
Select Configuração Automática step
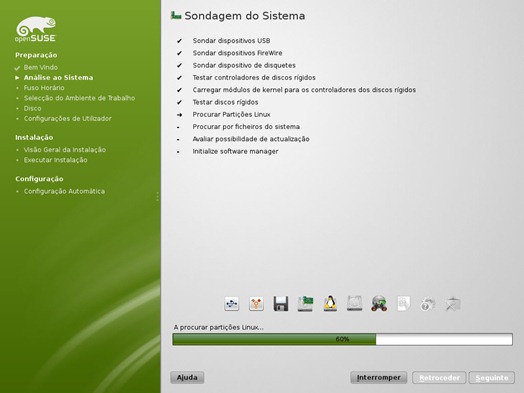point(64,191)
